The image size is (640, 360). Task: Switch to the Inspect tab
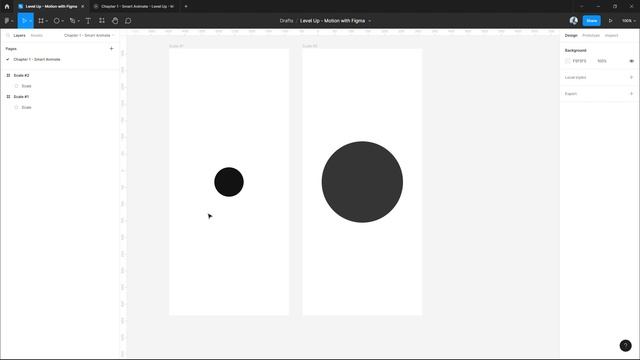pyautogui.click(x=611, y=36)
